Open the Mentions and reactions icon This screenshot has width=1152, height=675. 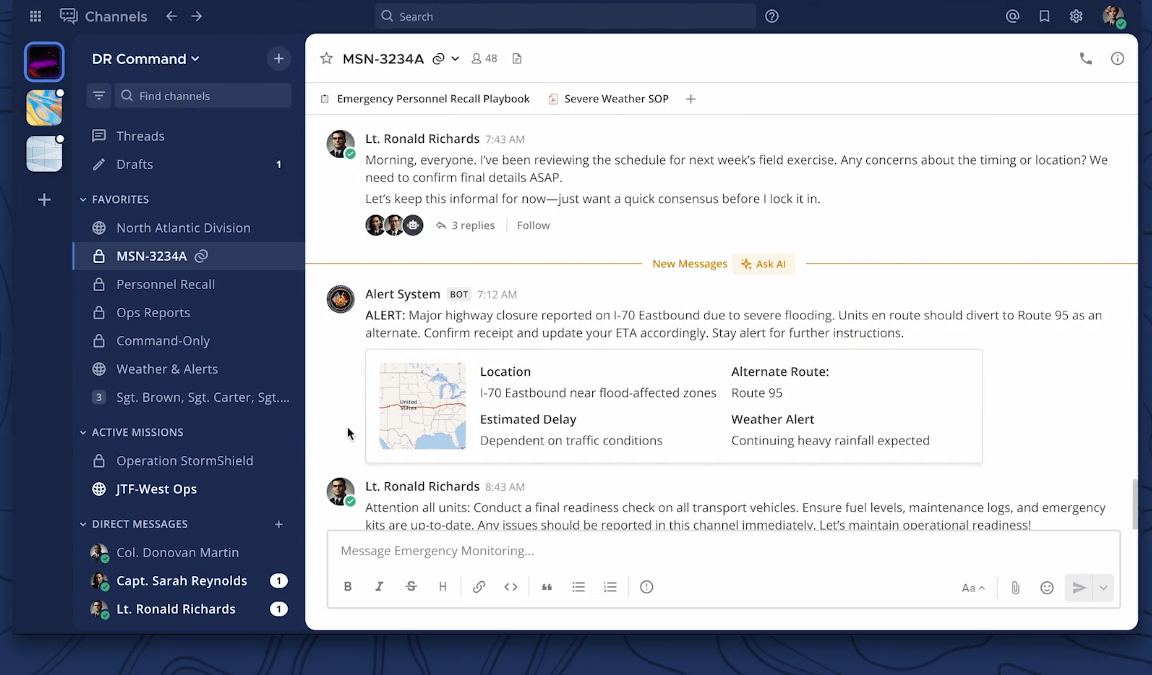click(x=1012, y=16)
